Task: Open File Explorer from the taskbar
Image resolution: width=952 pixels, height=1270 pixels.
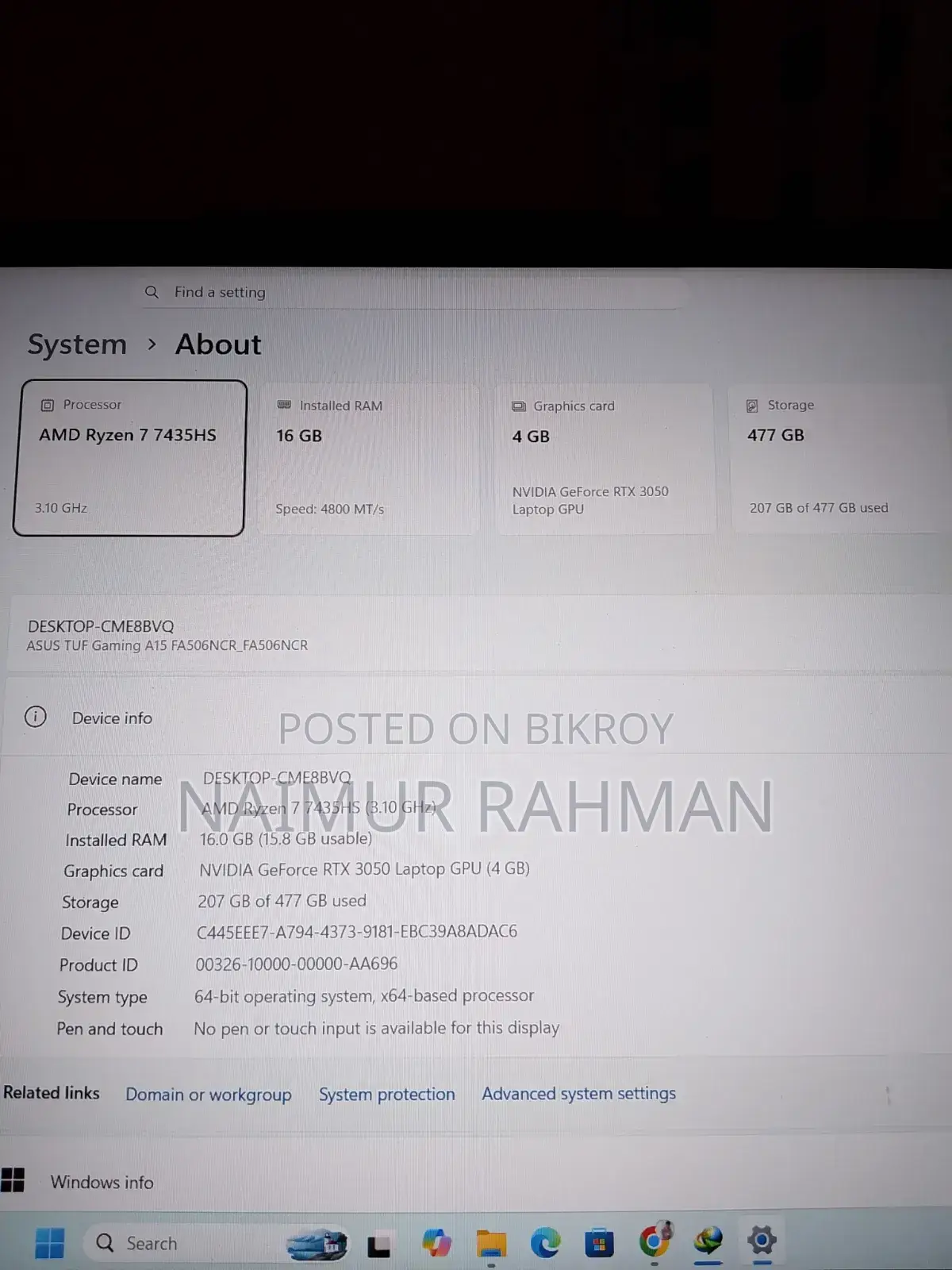Action: point(491,1243)
